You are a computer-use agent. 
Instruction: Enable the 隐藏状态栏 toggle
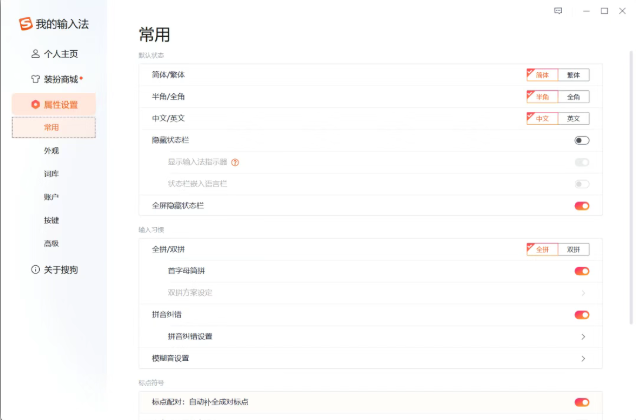(581, 141)
